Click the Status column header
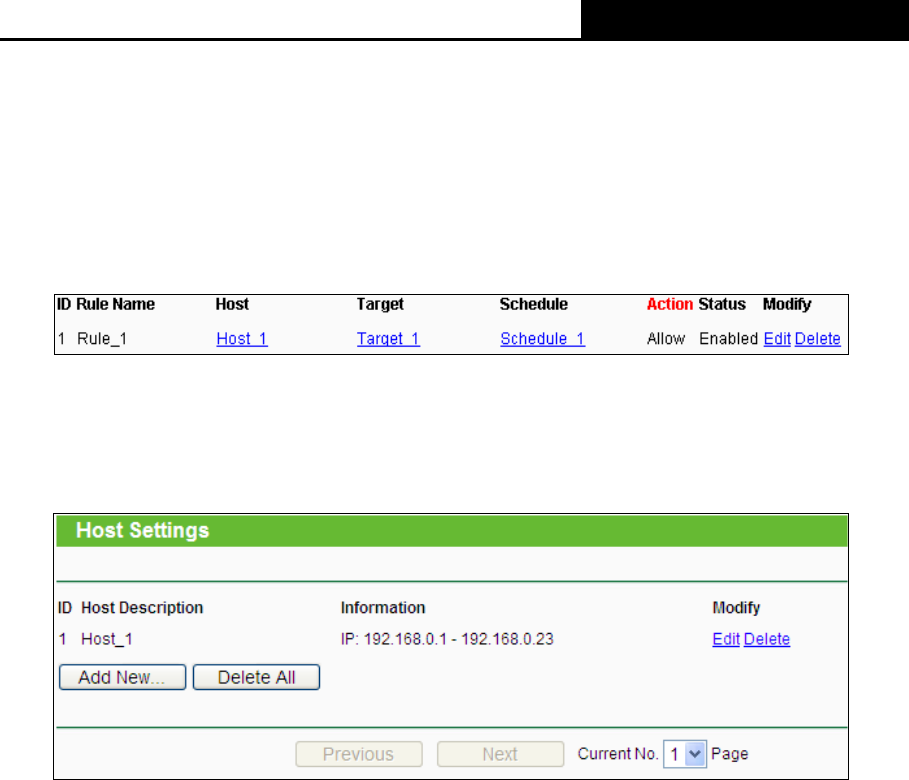The width and height of the screenshot is (909, 780). (x=722, y=304)
